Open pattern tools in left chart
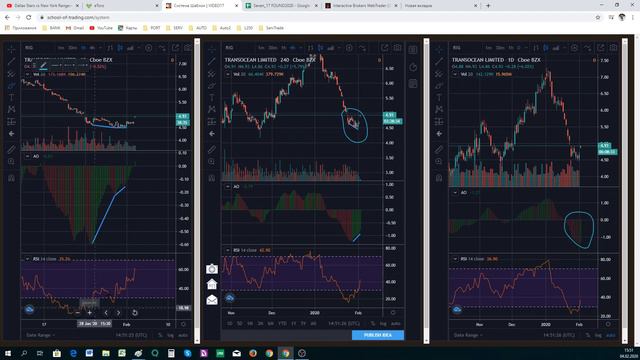640x360 pixels. pyautogui.click(x=11, y=109)
